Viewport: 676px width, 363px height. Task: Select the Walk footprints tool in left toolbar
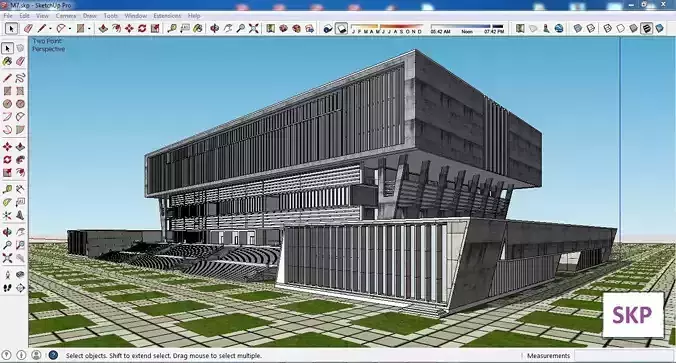7,288
